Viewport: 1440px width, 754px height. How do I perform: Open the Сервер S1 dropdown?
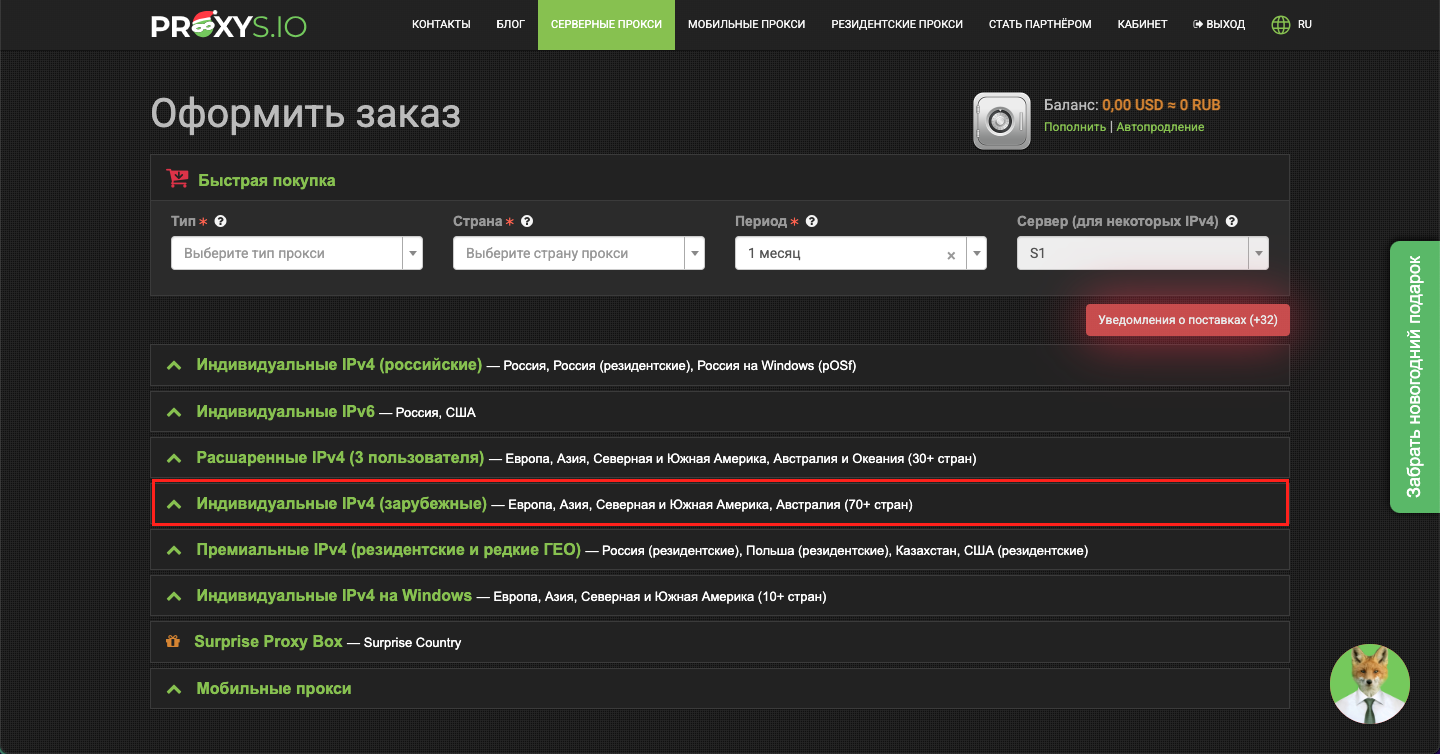1143,253
